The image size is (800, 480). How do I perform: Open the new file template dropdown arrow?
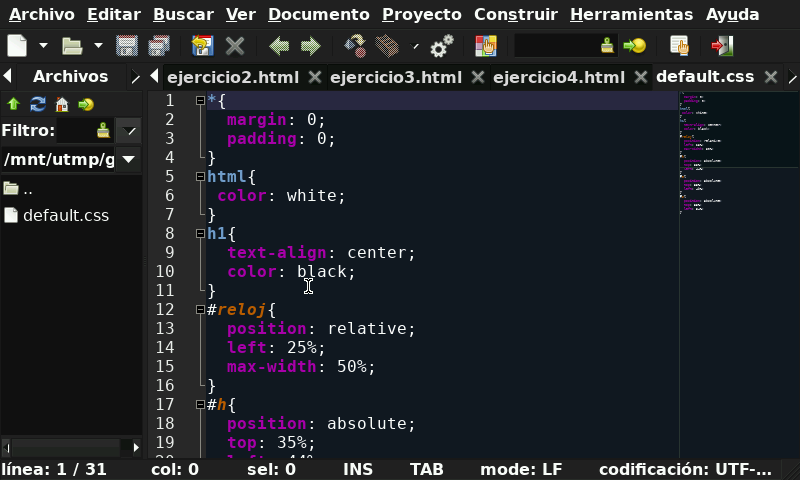pyautogui.click(x=43, y=46)
